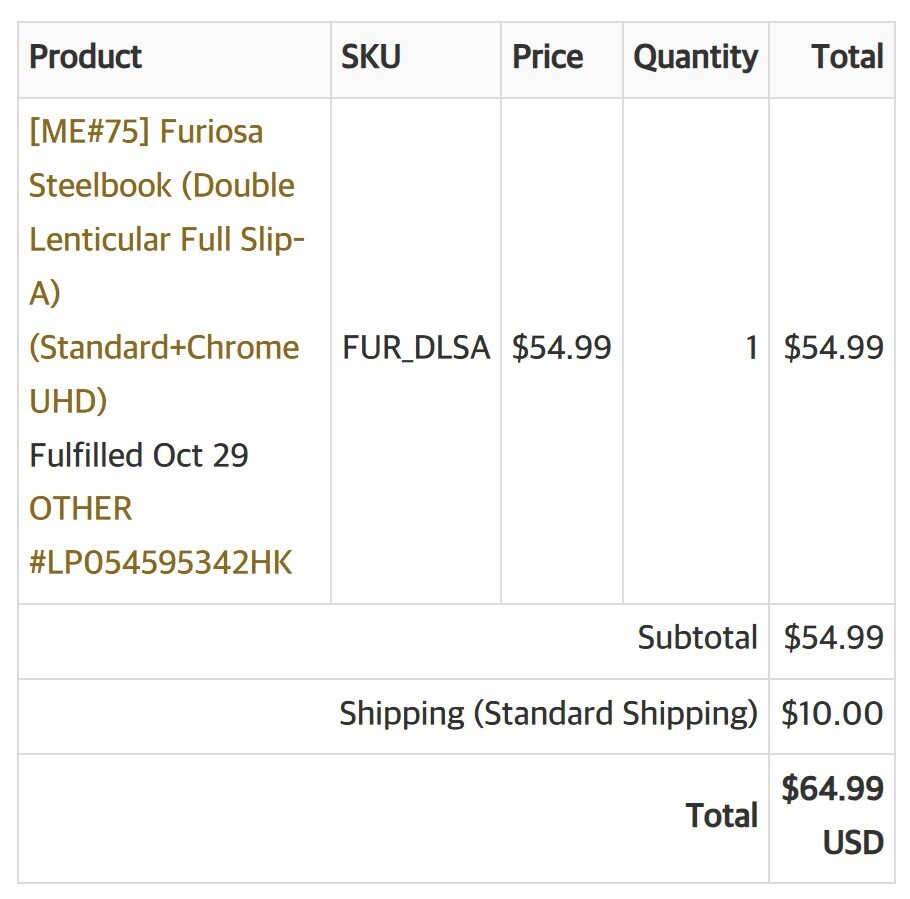Click the USD currency text
This screenshot has height=899, width=910.
[x=853, y=843]
